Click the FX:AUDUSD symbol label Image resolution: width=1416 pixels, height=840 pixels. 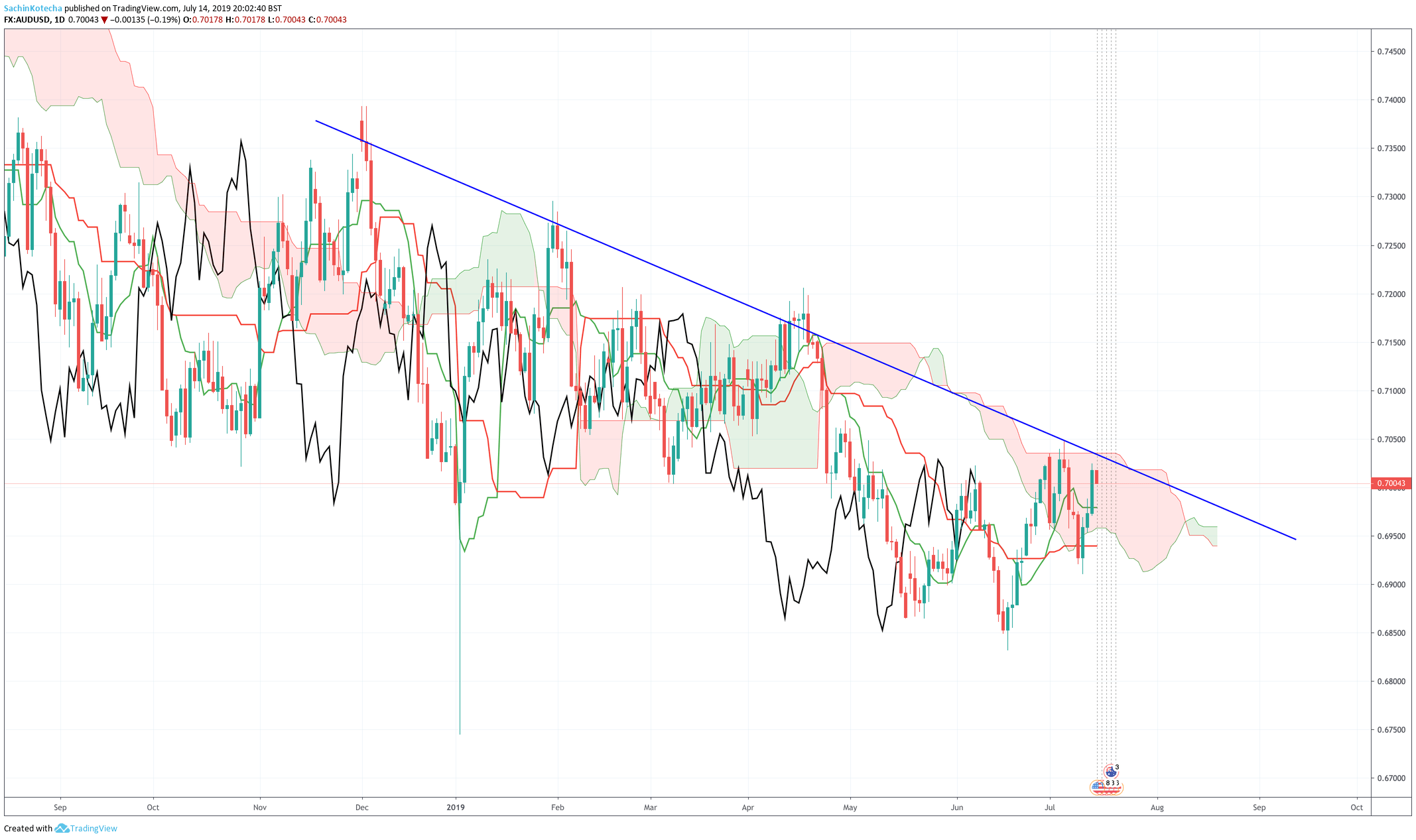27,20
